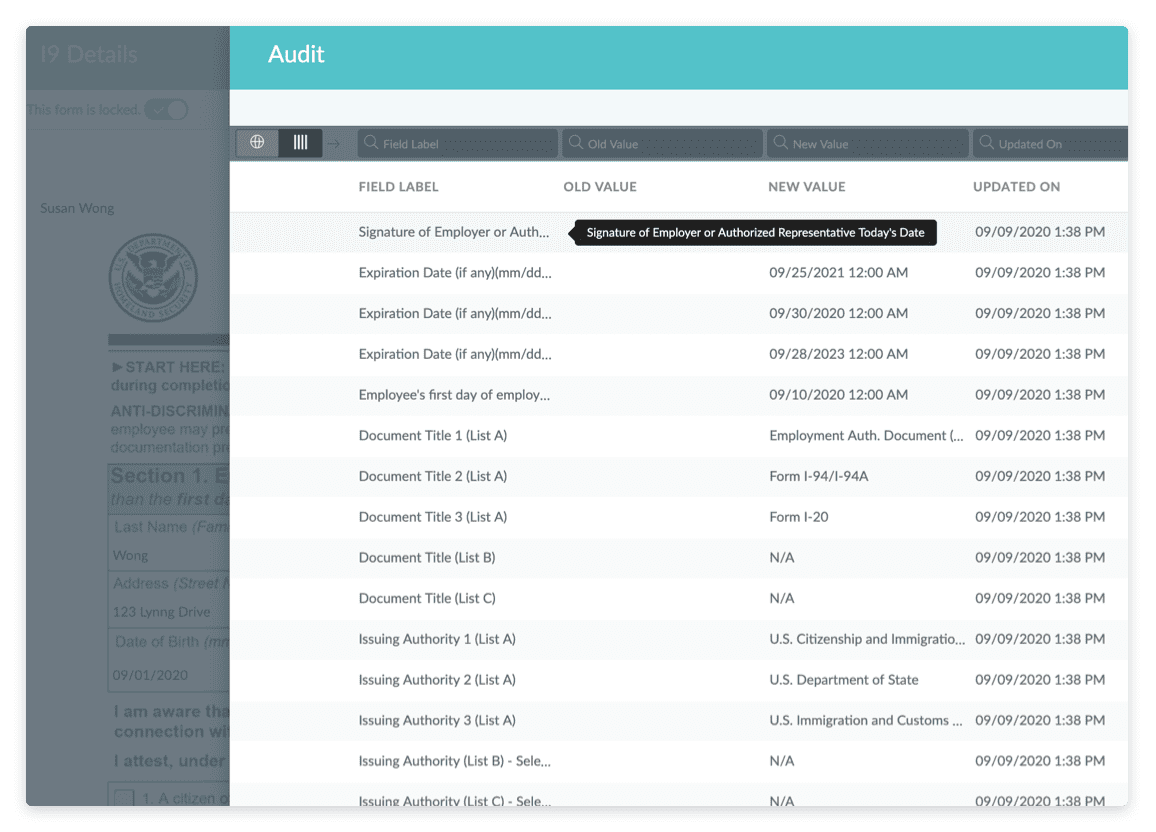Select the 'Issuing Authority 2 (List A)' row

[600, 679]
